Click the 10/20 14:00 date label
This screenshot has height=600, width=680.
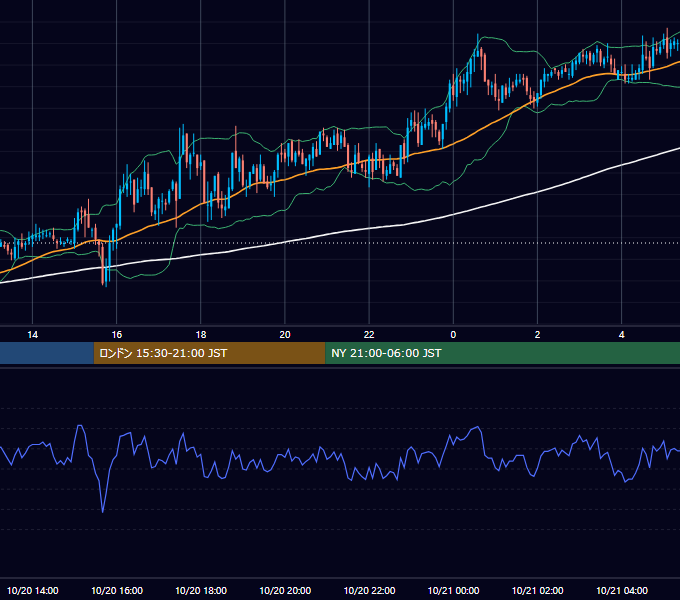[x=33, y=590]
